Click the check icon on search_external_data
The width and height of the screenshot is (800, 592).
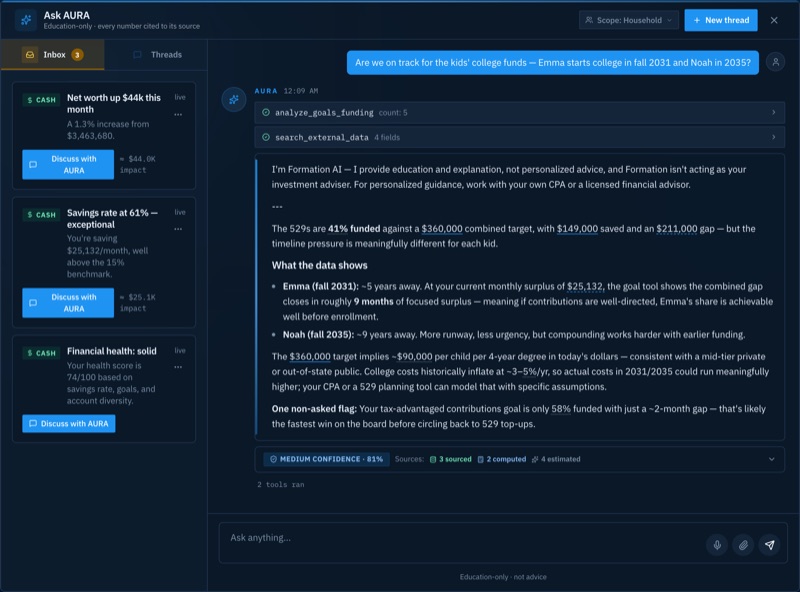point(266,137)
